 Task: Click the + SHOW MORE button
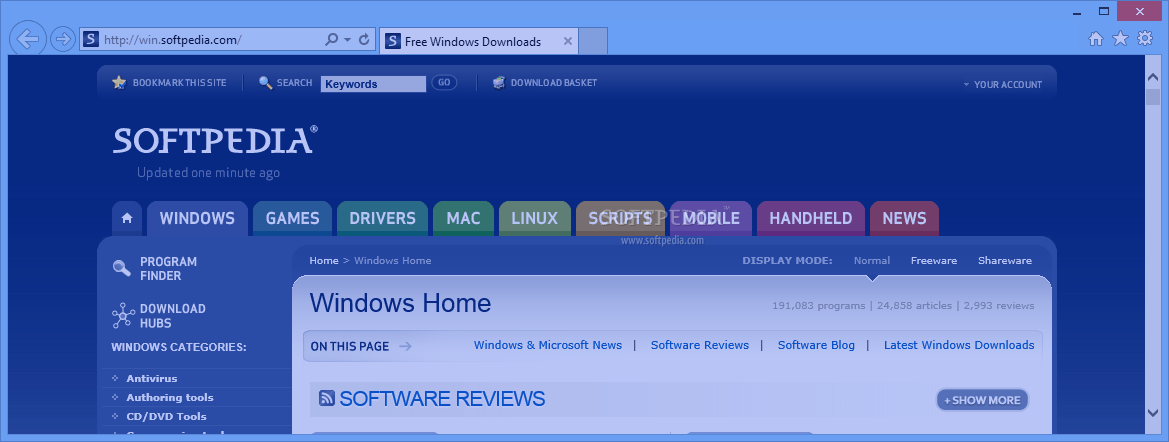[982, 400]
